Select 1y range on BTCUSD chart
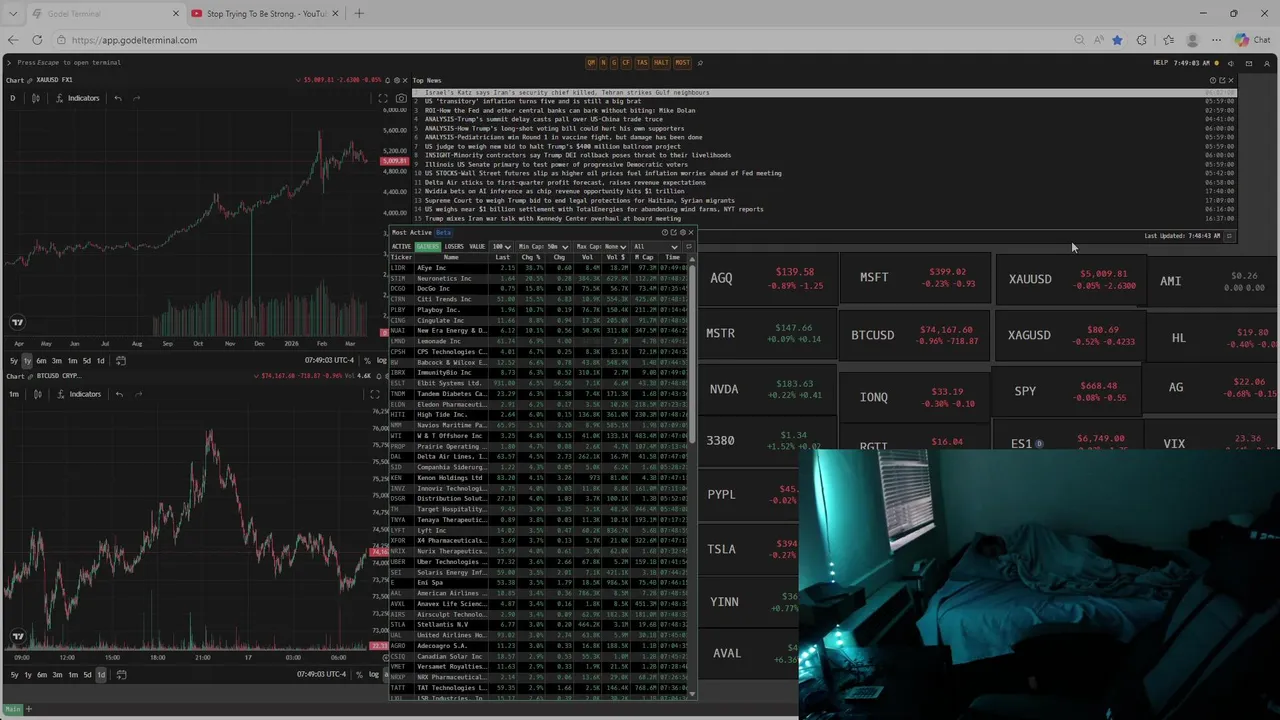This screenshot has width=1280, height=720. [27, 674]
